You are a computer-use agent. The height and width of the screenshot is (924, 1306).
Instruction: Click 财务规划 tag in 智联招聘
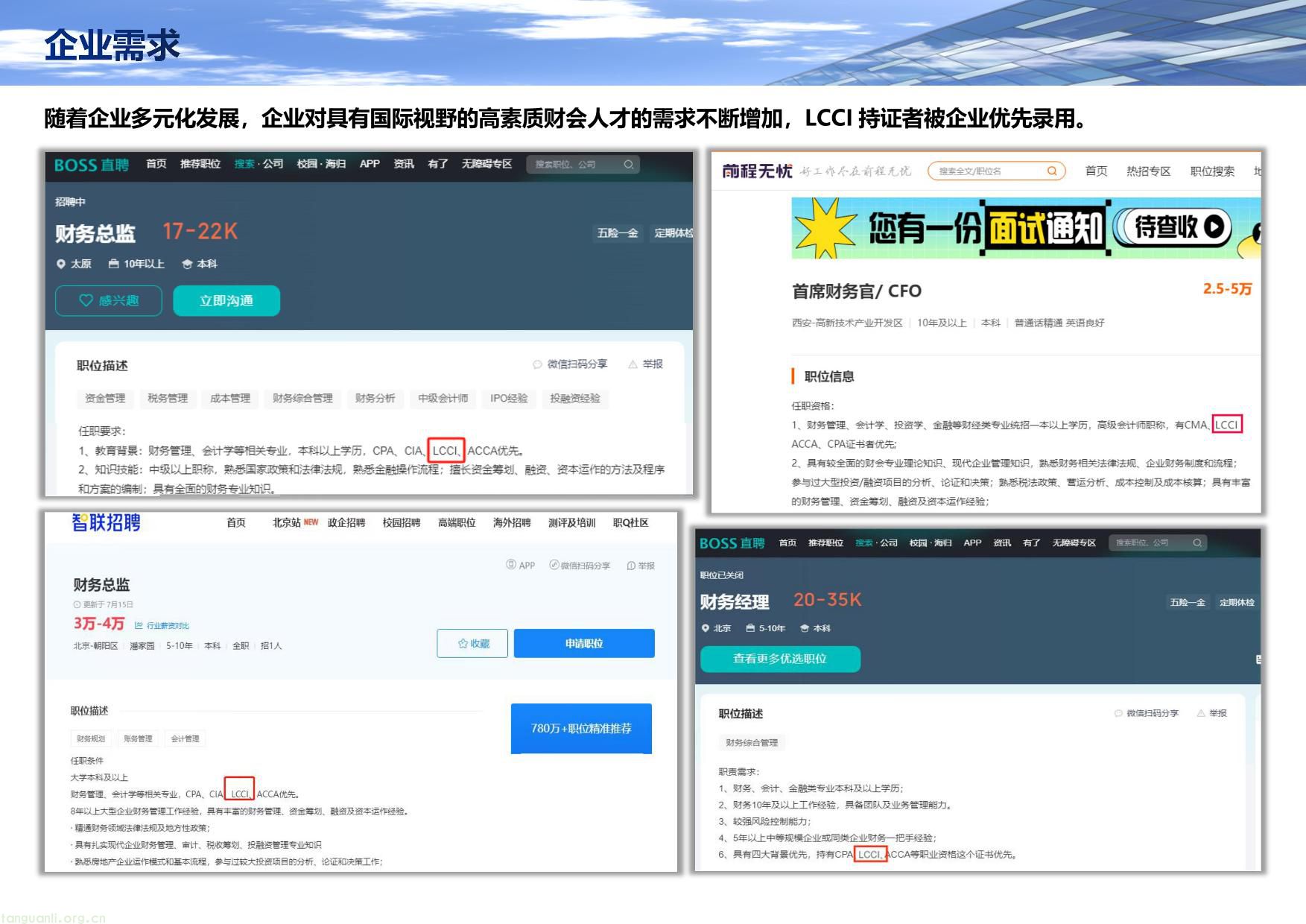pos(91,738)
